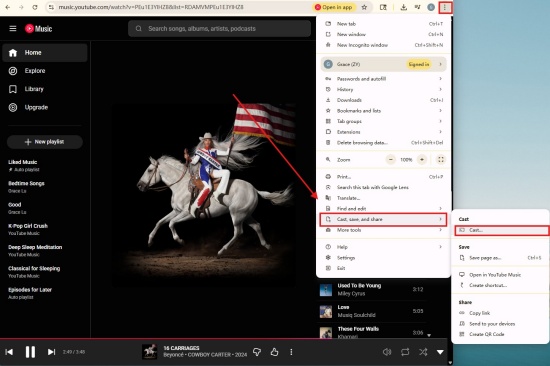Click the 16 CARRIAGES album thumbnail in player bar
550x366 pixels.
[x=149, y=352]
